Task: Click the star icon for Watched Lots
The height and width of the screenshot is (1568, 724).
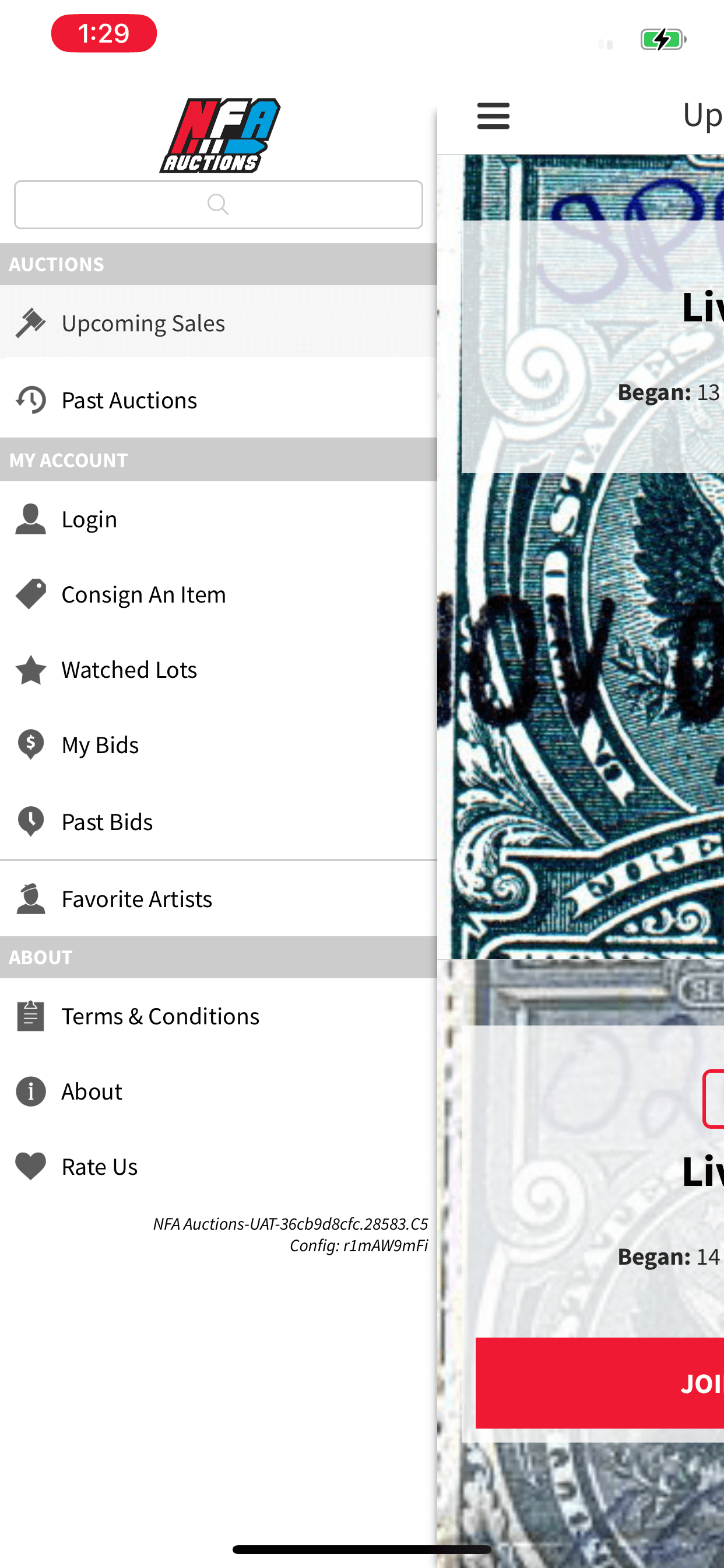Action: click(30, 670)
